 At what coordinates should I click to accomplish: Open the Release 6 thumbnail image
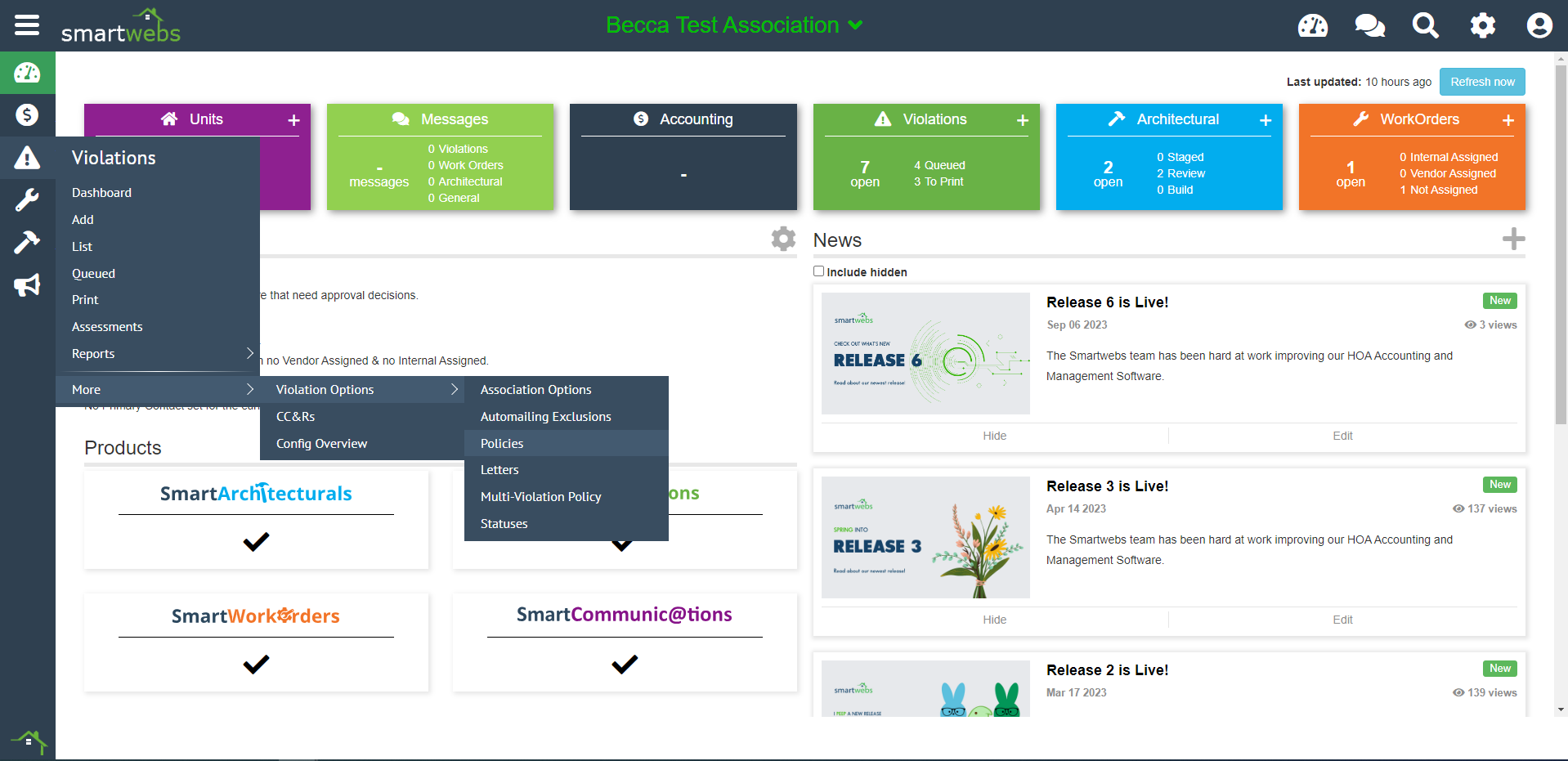pyautogui.click(x=925, y=353)
